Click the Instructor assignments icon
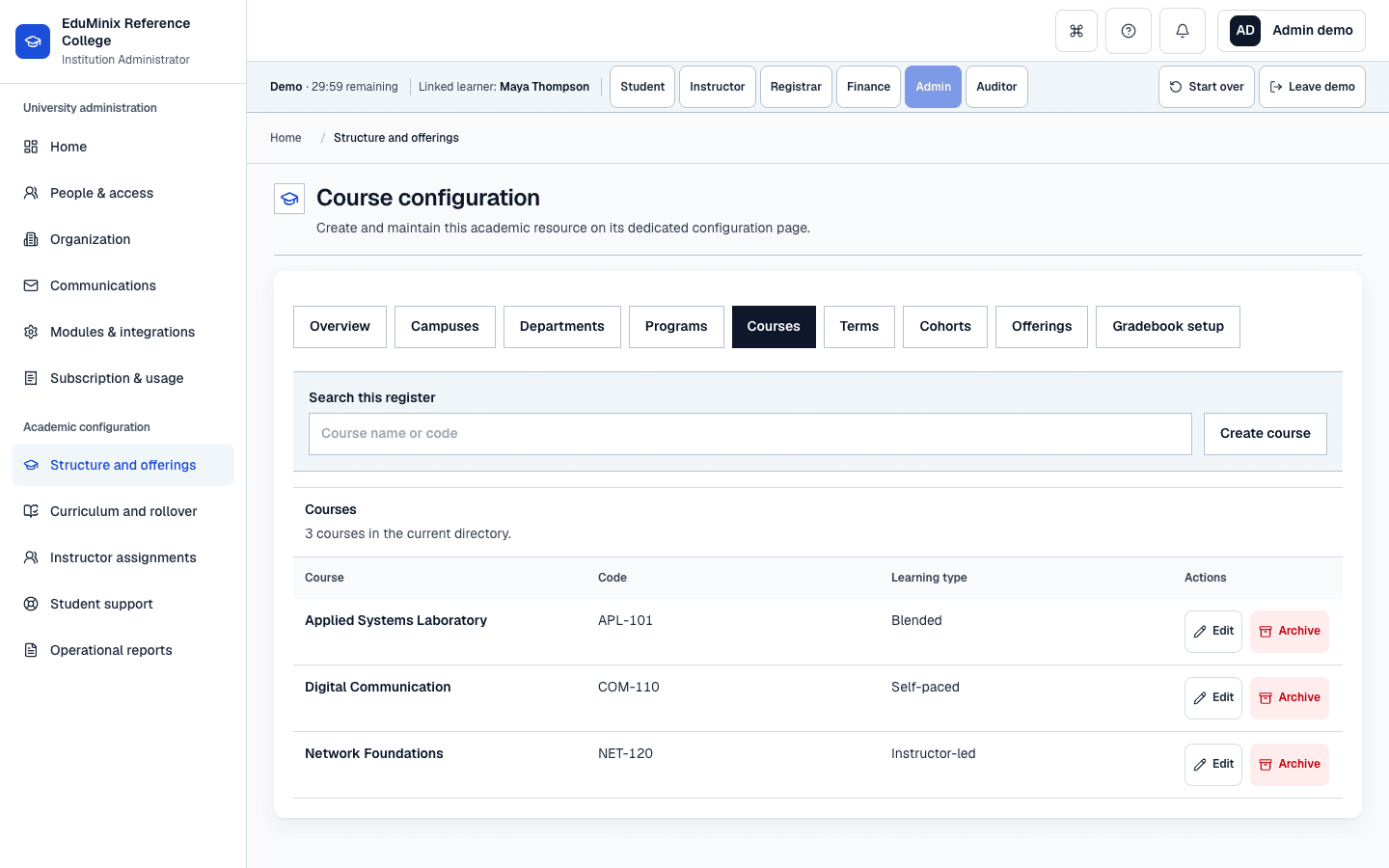This screenshot has height=868, width=1389. [x=31, y=557]
